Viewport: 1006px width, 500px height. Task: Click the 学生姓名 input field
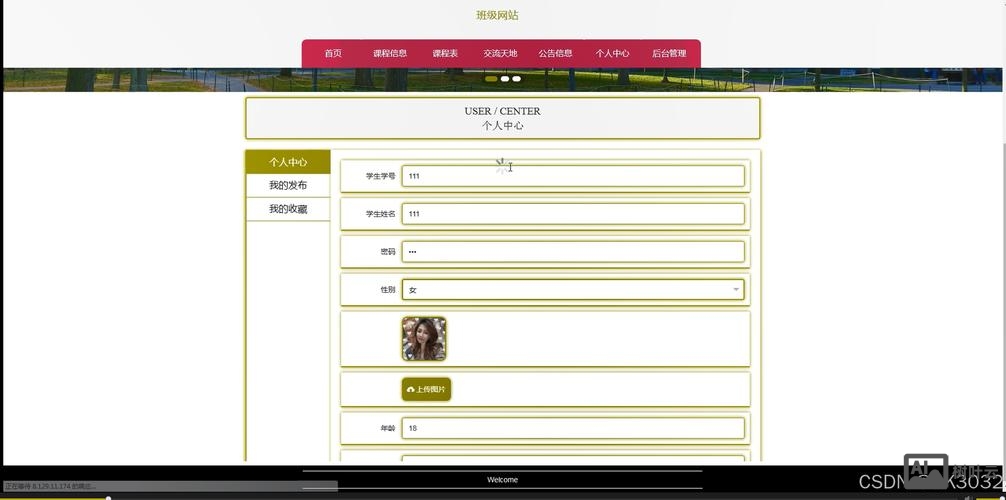[x=573, y=214]
